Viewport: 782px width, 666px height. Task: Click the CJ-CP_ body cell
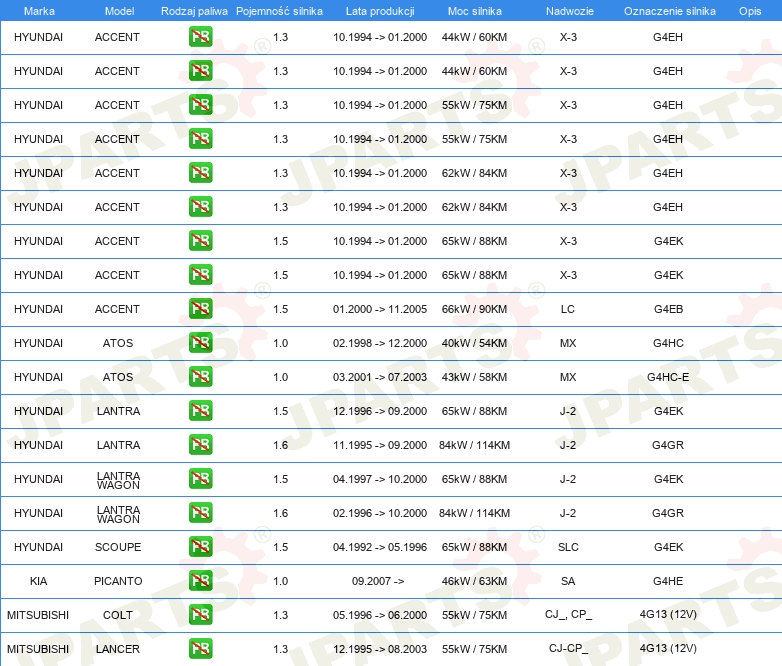(x=569, y=649)
